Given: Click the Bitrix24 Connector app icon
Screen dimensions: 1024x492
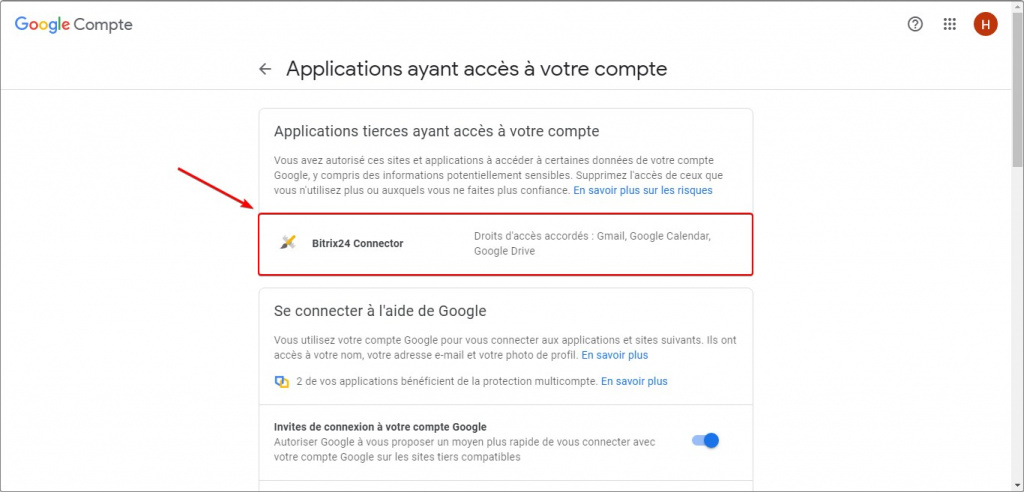Looking at the screenshot, I should (288, 243).
